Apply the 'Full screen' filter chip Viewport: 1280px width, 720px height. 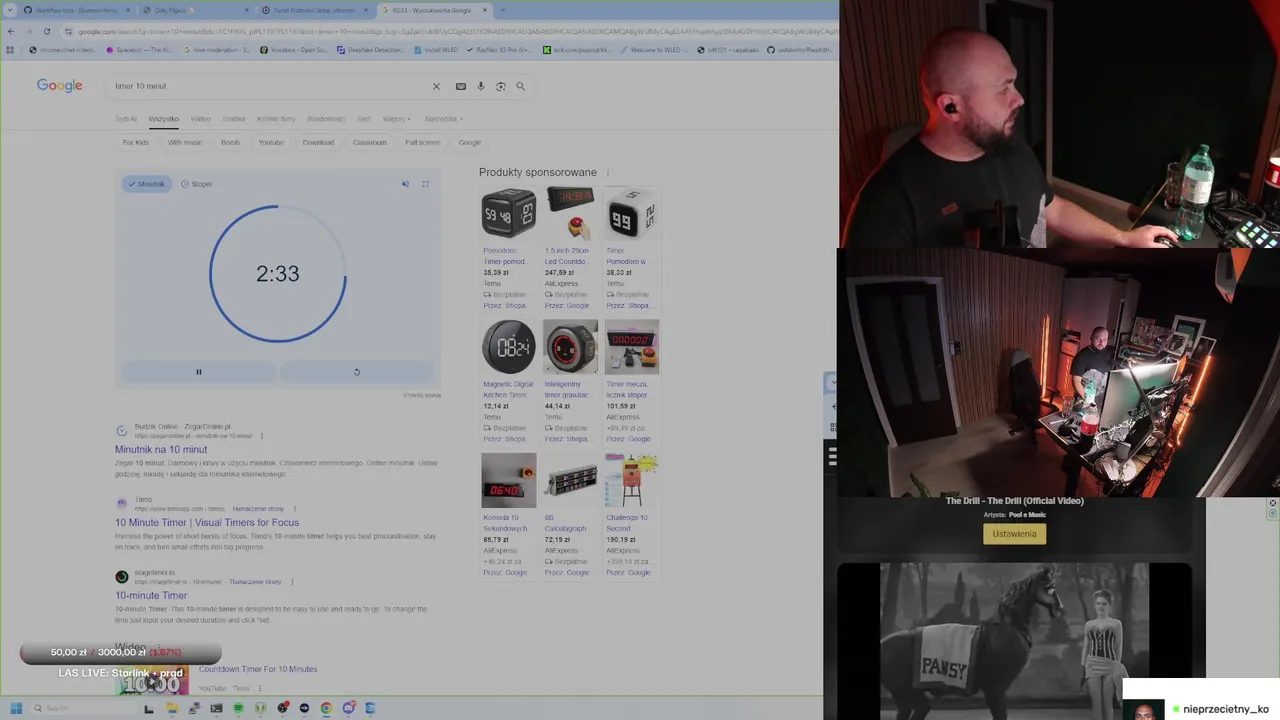[422, 142]
